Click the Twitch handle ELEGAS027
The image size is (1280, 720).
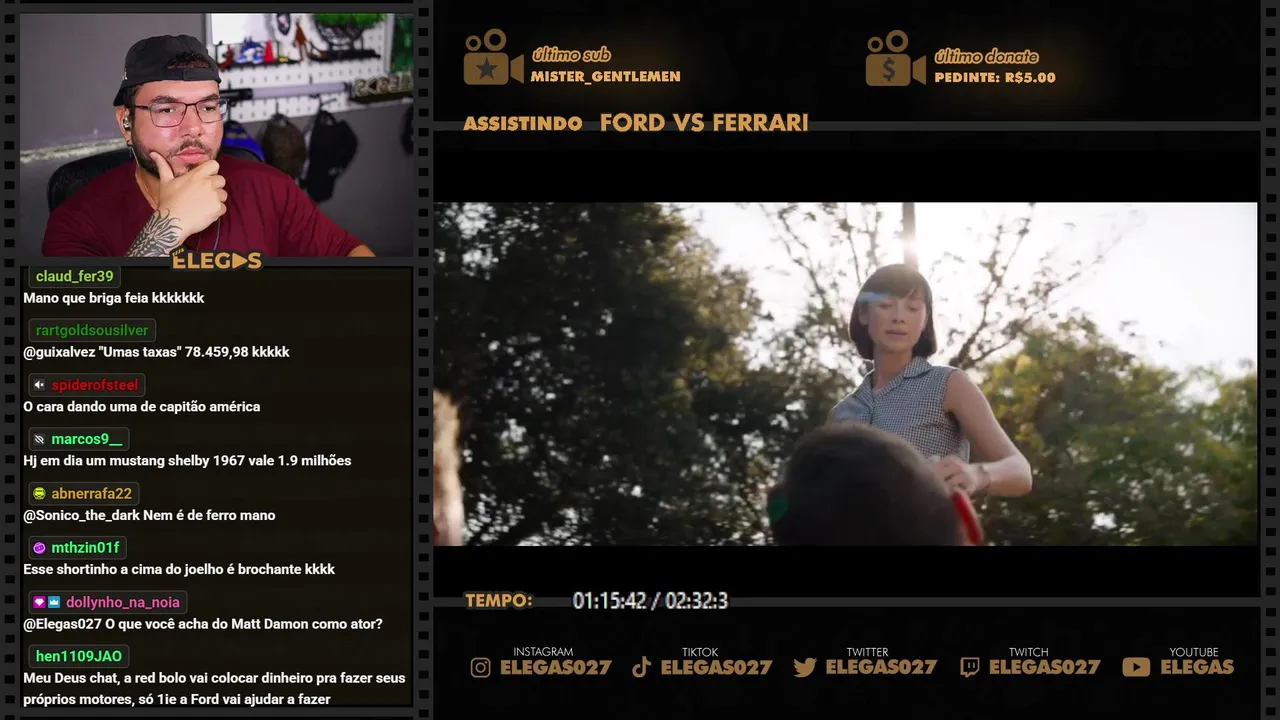click(x=1045, y=667)
